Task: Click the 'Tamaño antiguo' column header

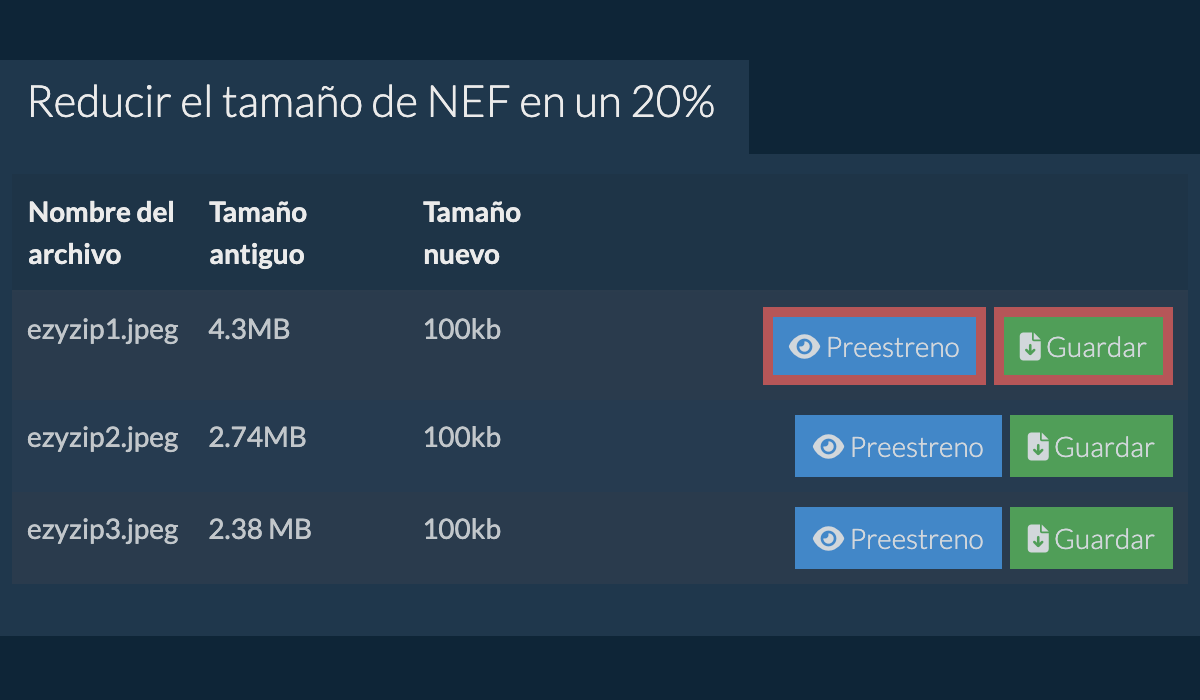Action: click(x=257, y=233)
